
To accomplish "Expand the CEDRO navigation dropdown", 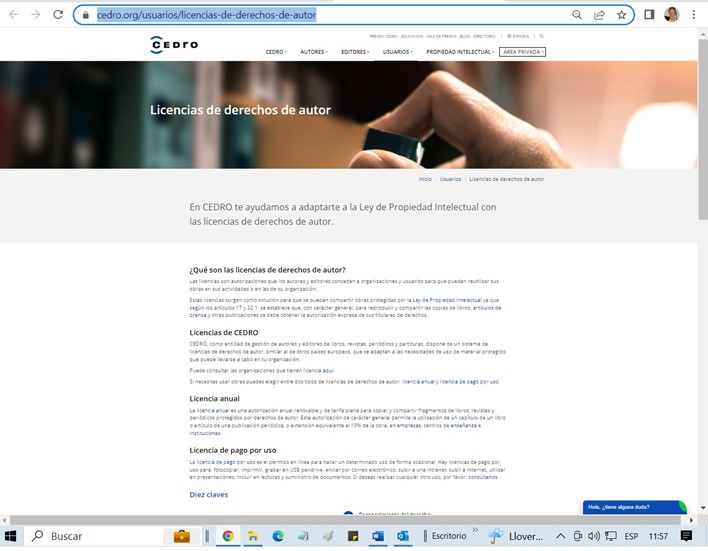I will point(276,52).
